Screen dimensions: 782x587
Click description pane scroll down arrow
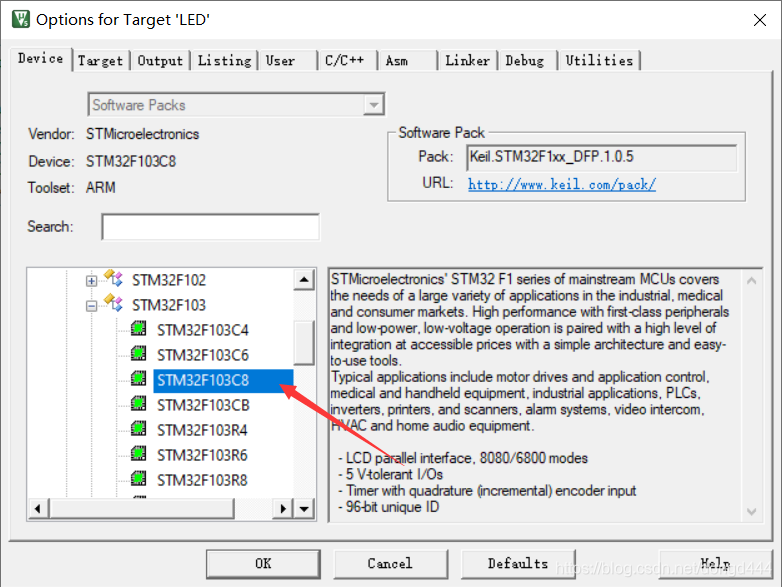pyautogui.click(x=752, y=511)
